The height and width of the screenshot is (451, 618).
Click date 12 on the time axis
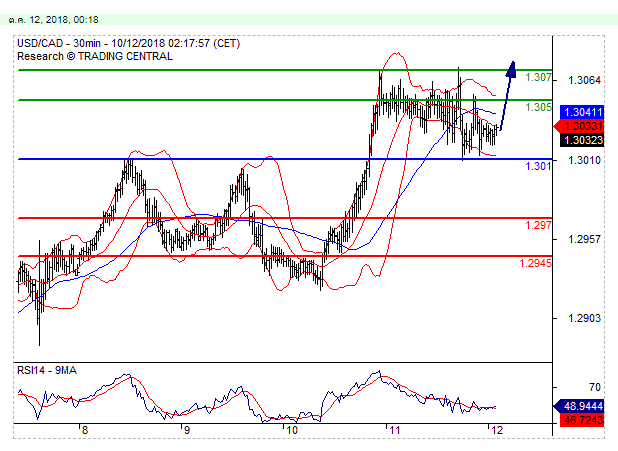pyautogui.click(x=497, y=430)
